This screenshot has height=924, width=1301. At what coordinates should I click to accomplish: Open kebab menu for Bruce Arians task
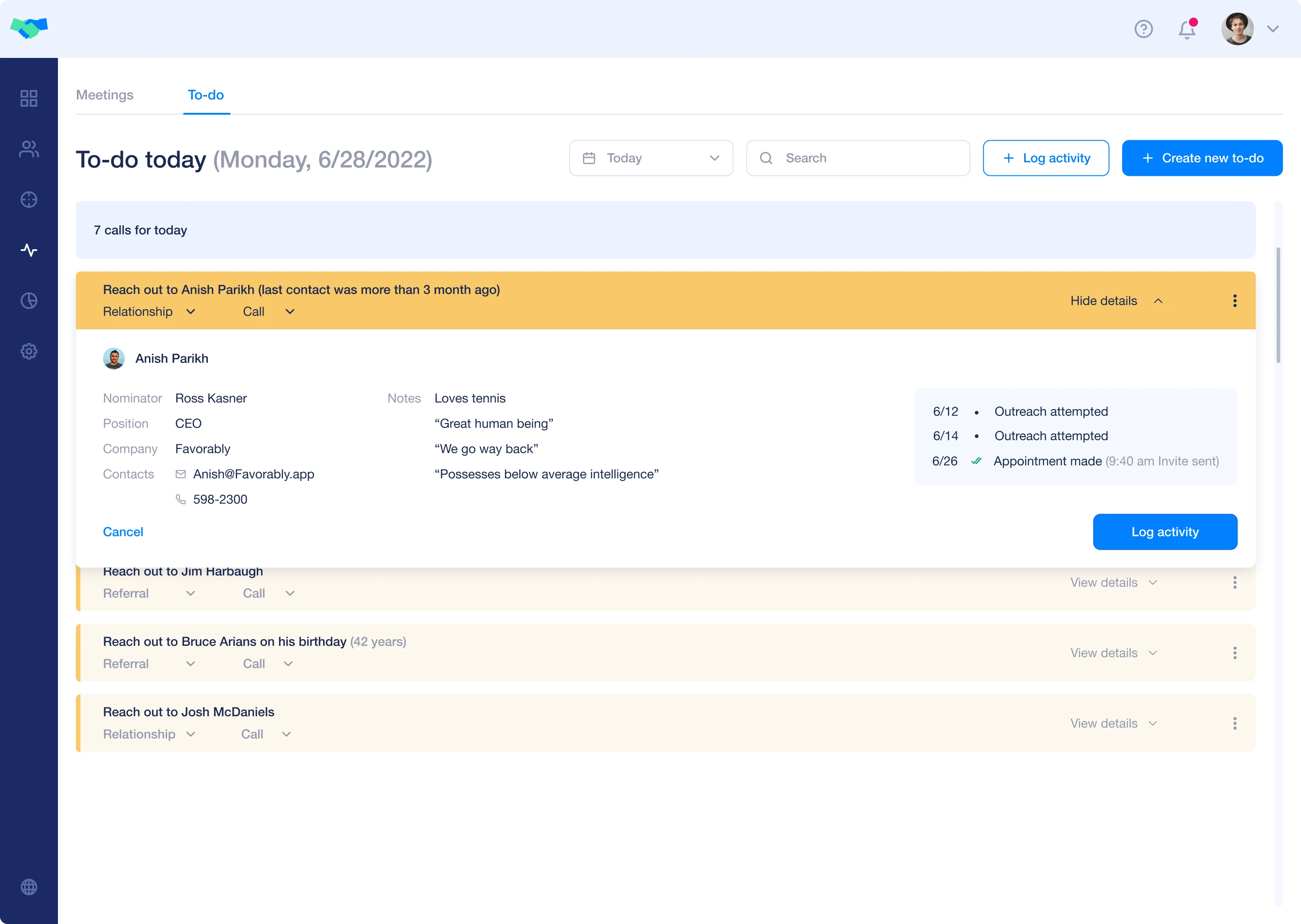click(1234, 653)
